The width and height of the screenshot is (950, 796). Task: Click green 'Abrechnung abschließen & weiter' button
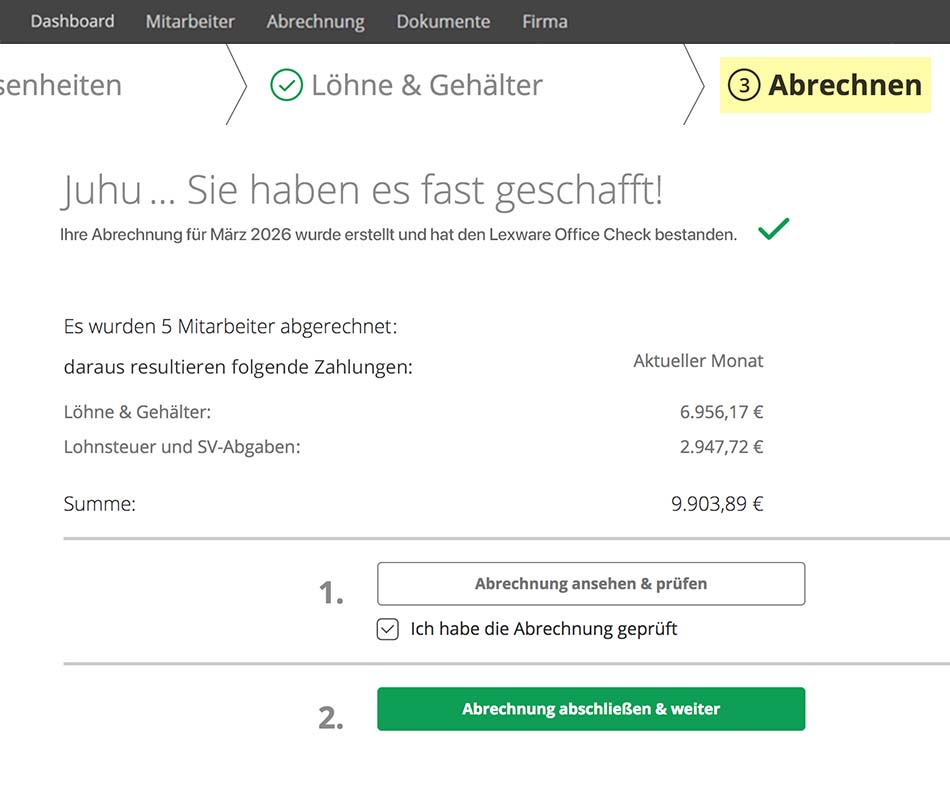click(590, 709)
